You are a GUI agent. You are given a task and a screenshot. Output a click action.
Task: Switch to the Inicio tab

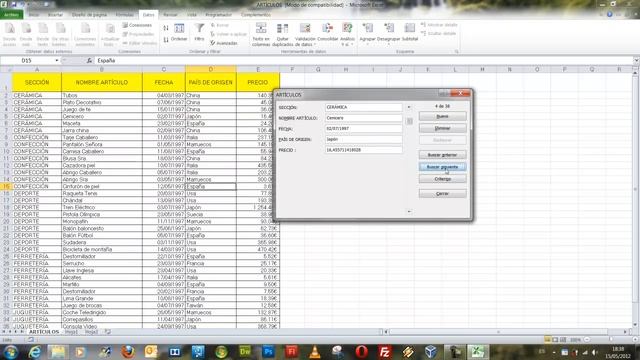[x=34, y=15]
